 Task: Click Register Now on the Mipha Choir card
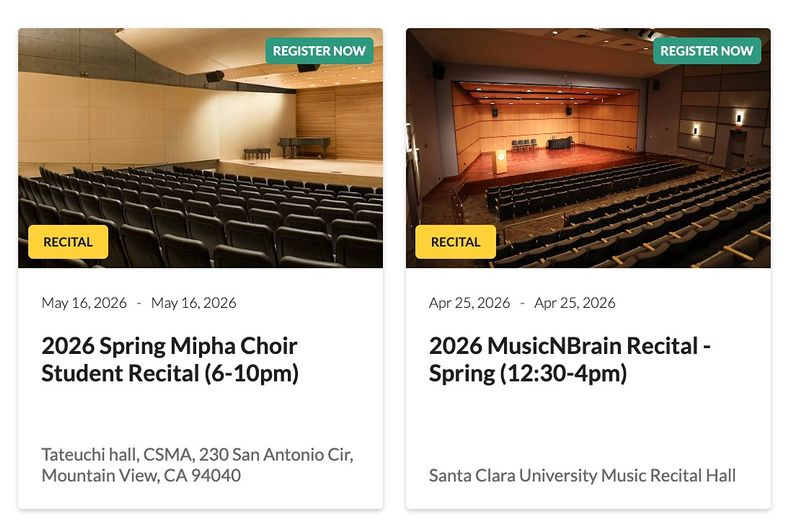click(x=319, y=51)
